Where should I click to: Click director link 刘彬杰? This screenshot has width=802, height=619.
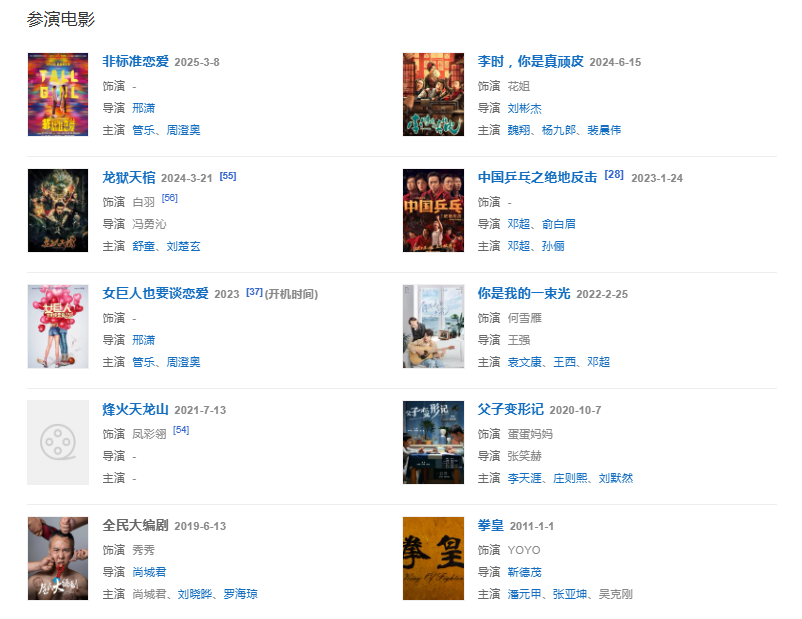(x=524, y=108)
